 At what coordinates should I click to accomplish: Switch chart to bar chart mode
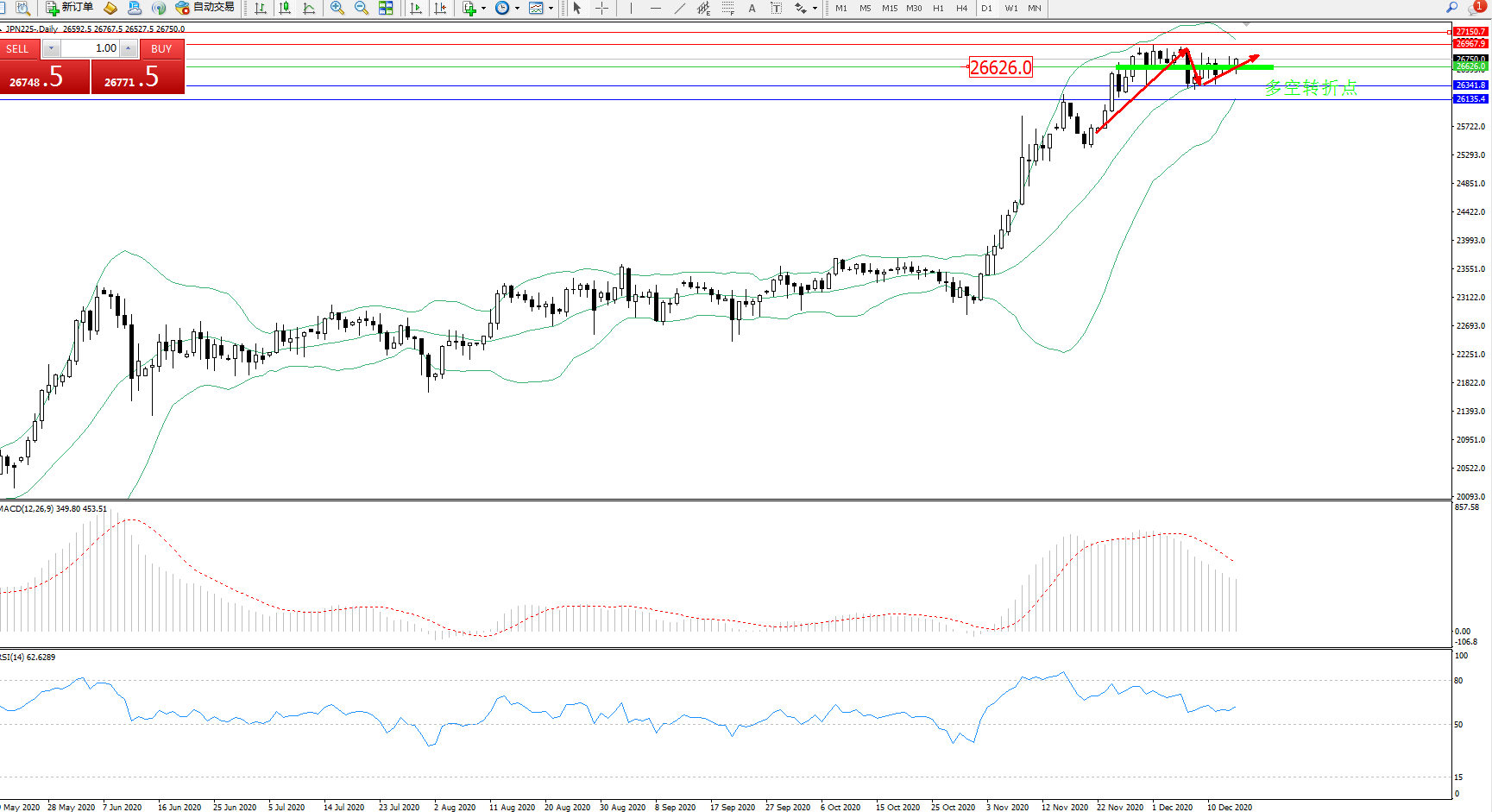[x=260, y=8]
